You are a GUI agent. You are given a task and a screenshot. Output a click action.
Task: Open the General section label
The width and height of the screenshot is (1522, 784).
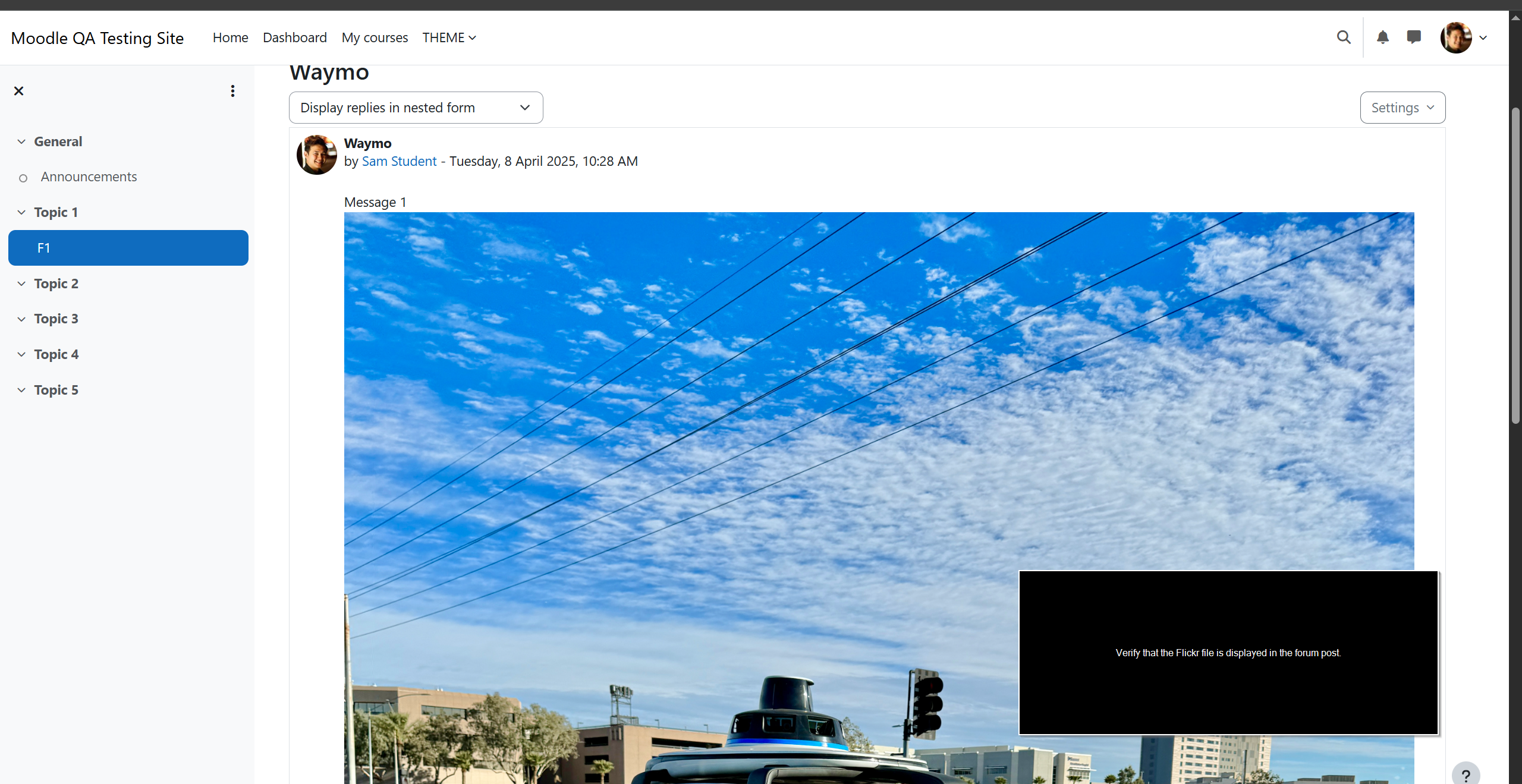(x=58, y=141)
